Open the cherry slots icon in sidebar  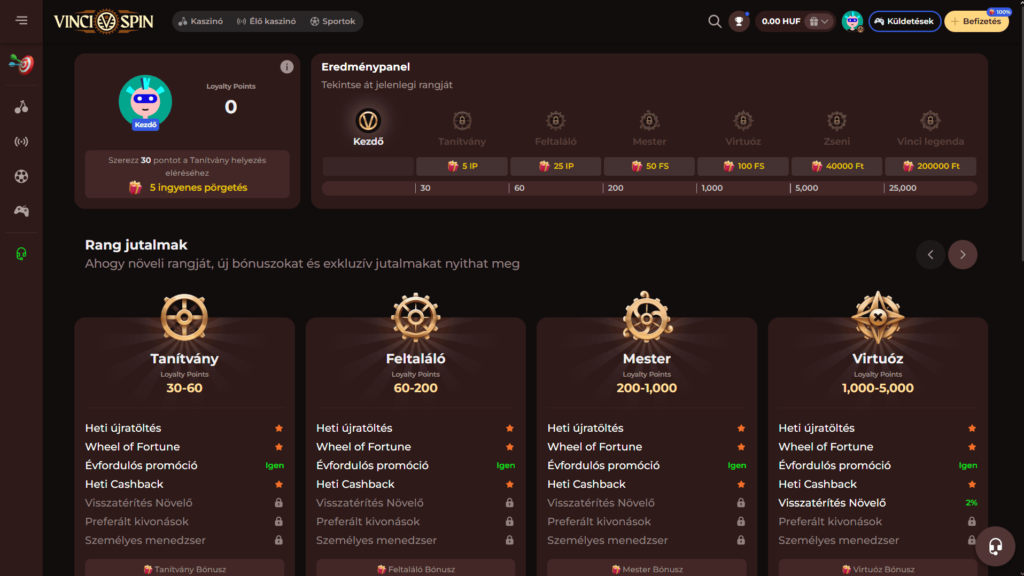pyautogui.click(x=21, y=107)
